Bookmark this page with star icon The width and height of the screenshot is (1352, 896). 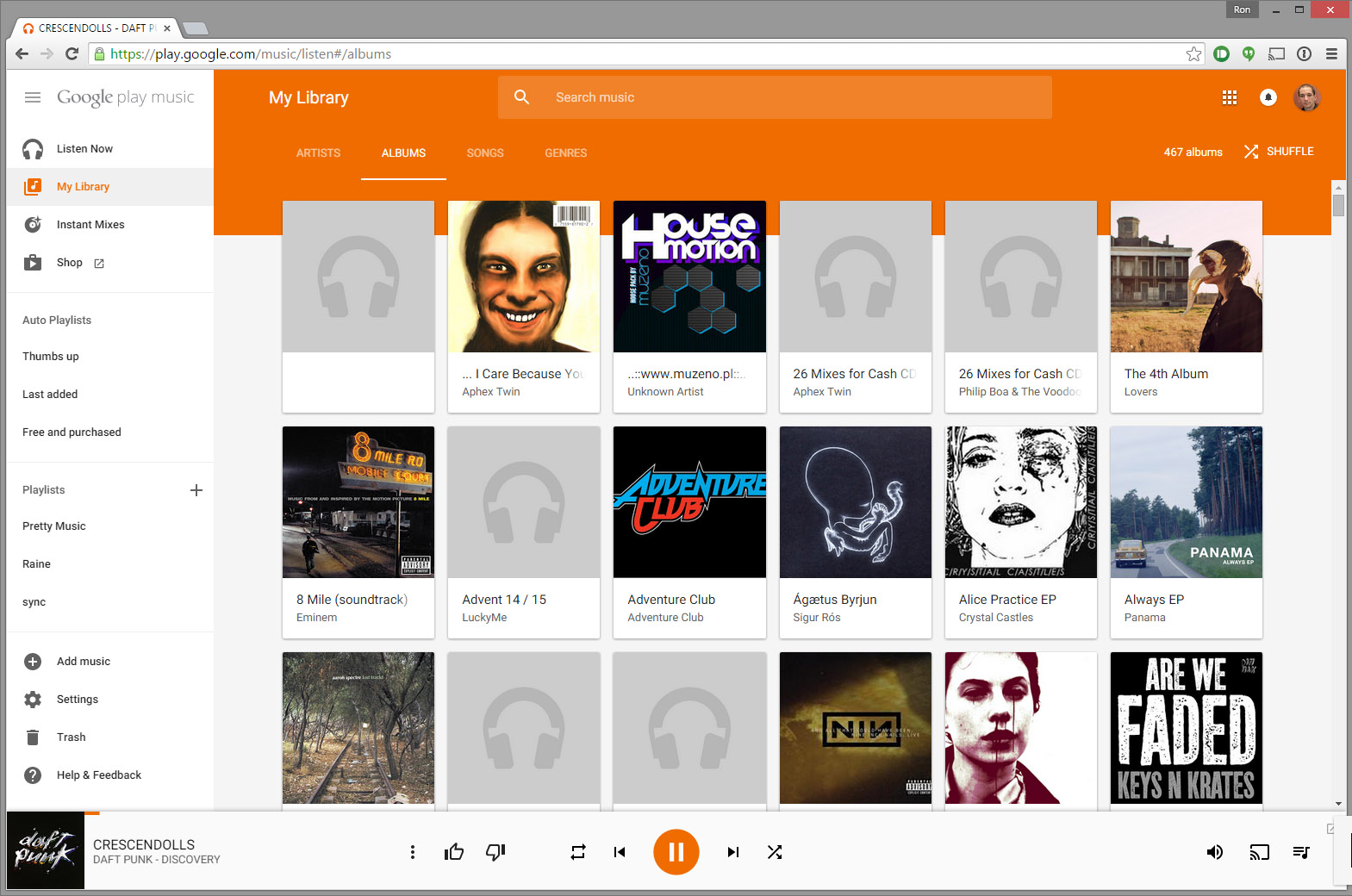click(x=1193, y=54)
